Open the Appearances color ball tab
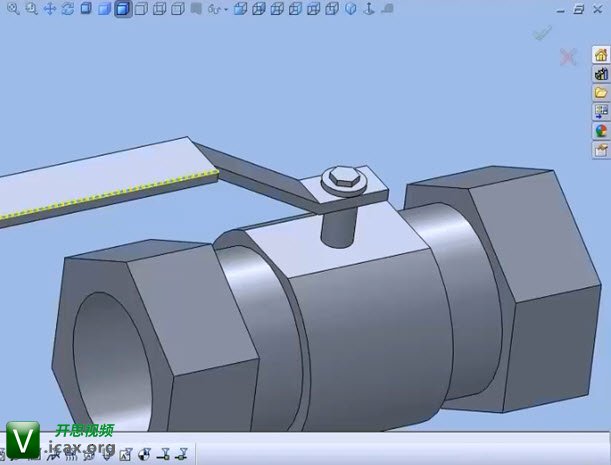This screenshot has height=465, width=611. coord(601,131)
